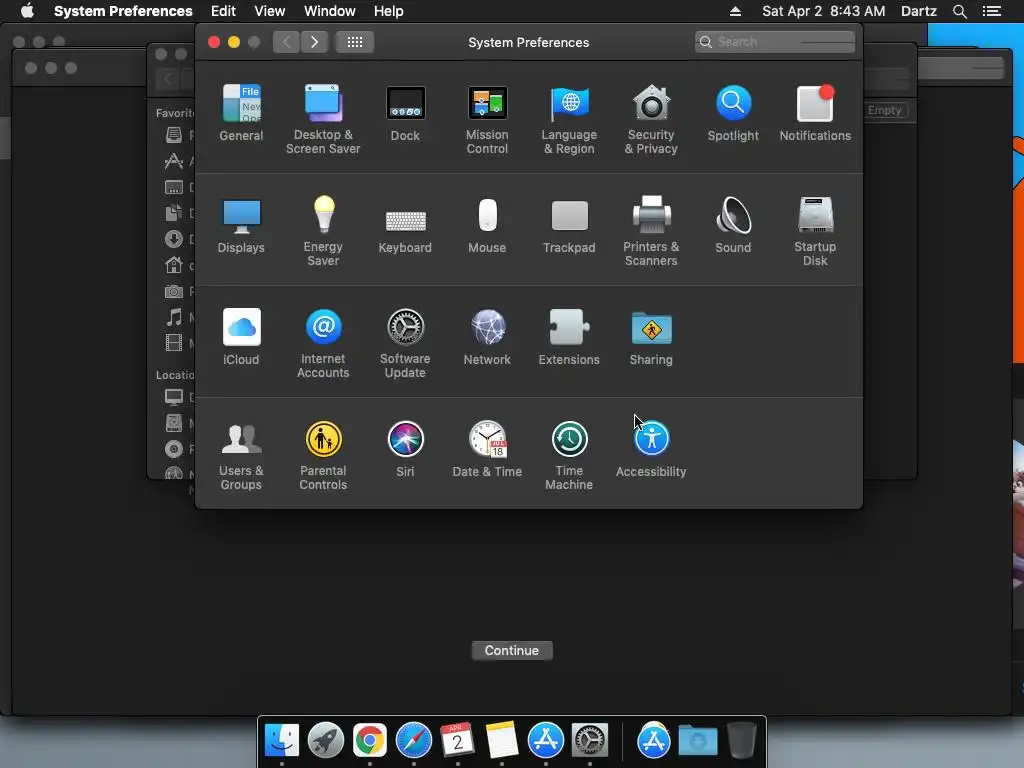The height and width of the screenshot is (768, 1024).
Task: Click the Continue button
Action: (x=512, y=650)
